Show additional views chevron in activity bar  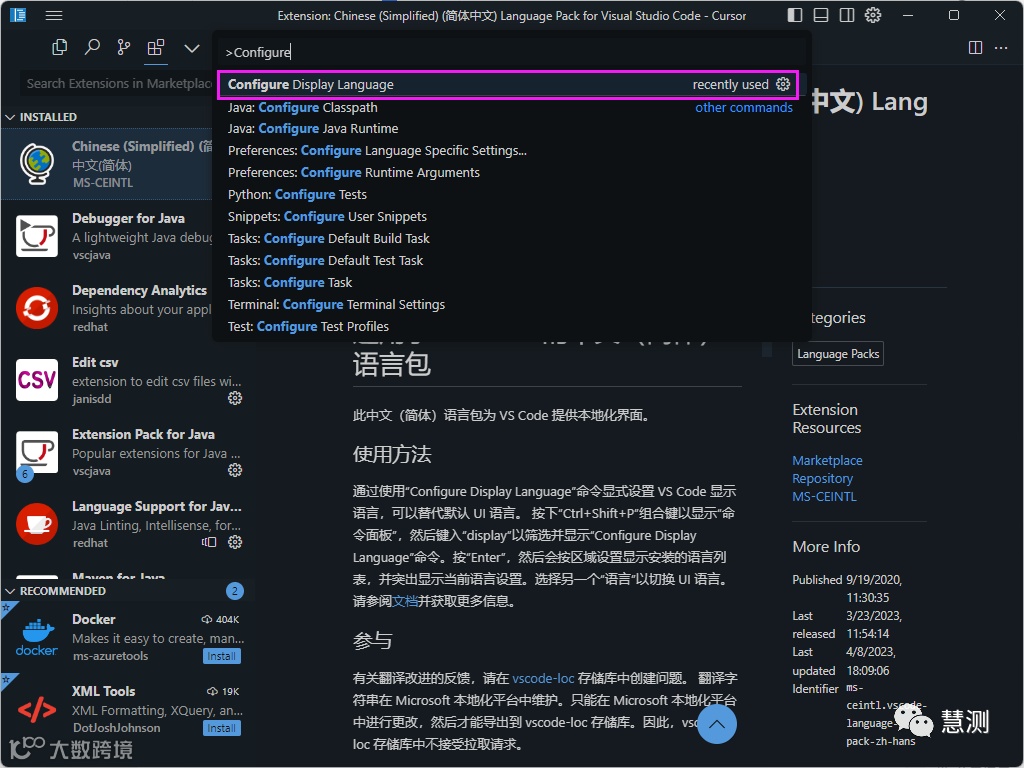[191, 48]
